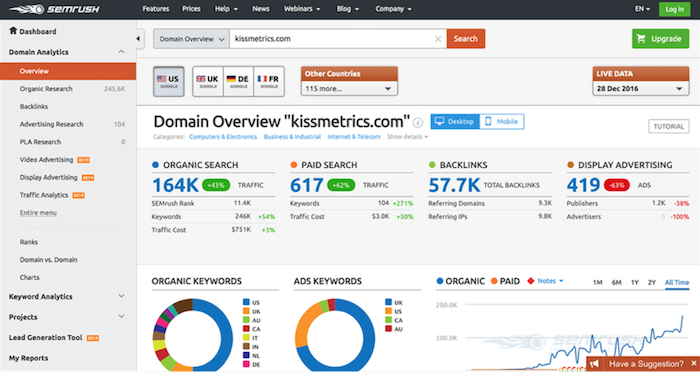This screenshot has height=372, width=700.
Task: Collapse the sidebar with the arrow handle
Action: pyautogui.click(x=138, y=39)
